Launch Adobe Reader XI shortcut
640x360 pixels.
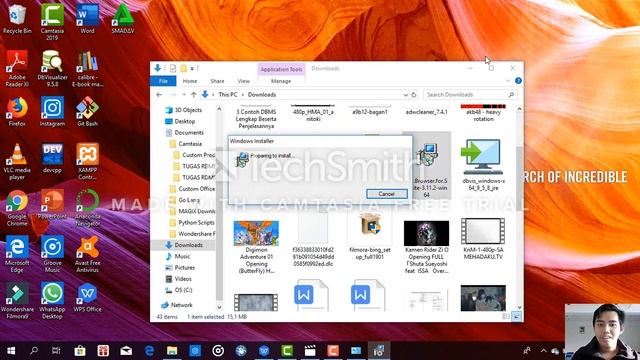[17, 69]
